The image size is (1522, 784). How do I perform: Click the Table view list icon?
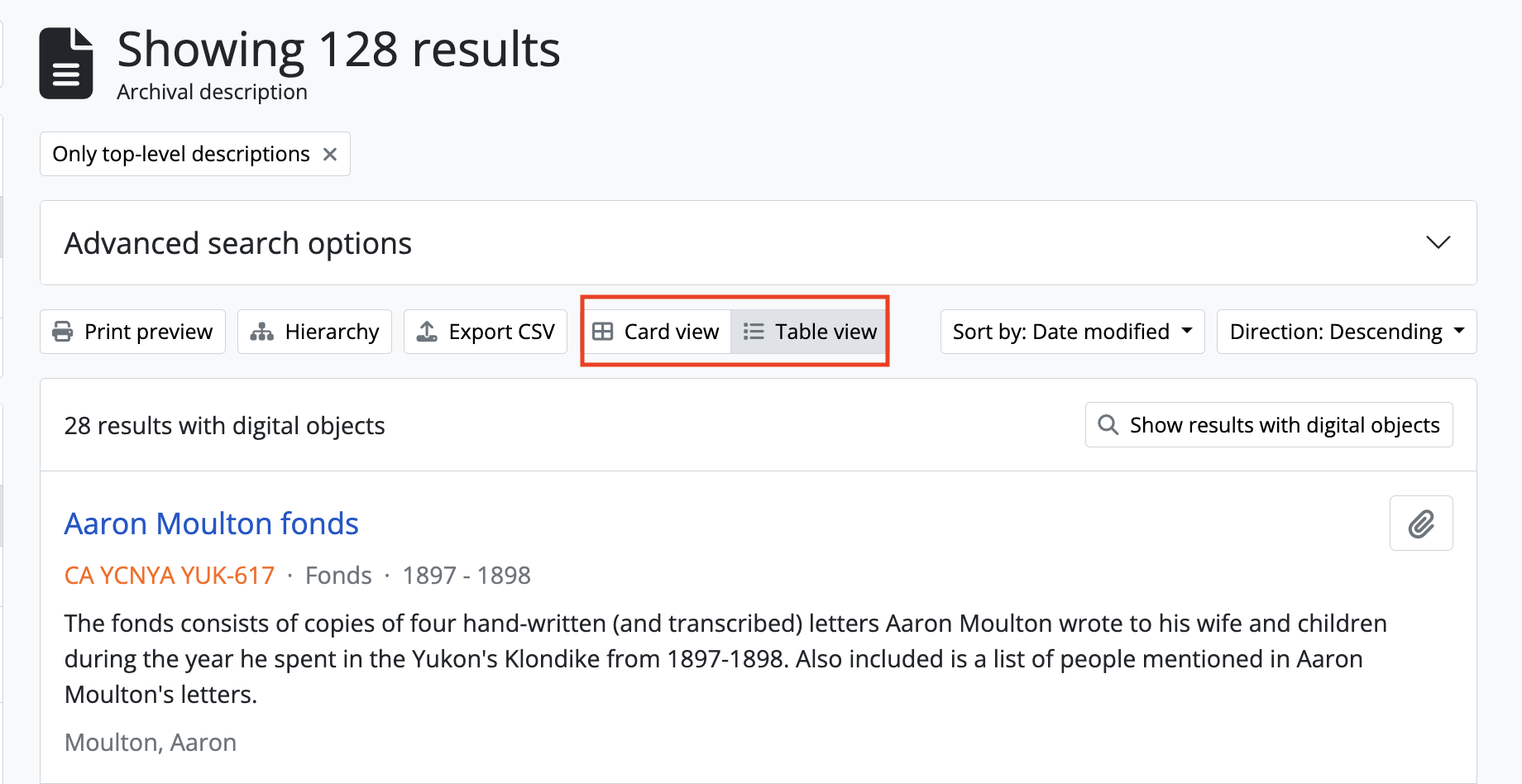tap(754, 332)
